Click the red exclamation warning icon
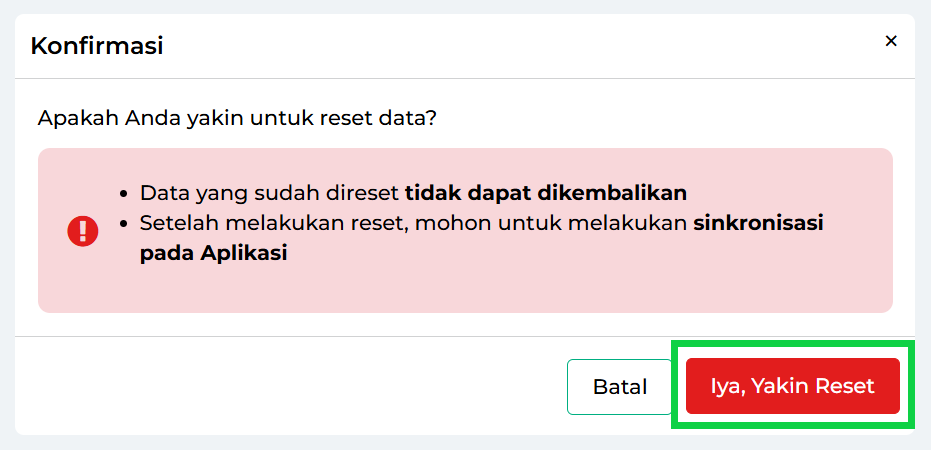The width and height of the screenshot is (931, 450). click(83, 231)
